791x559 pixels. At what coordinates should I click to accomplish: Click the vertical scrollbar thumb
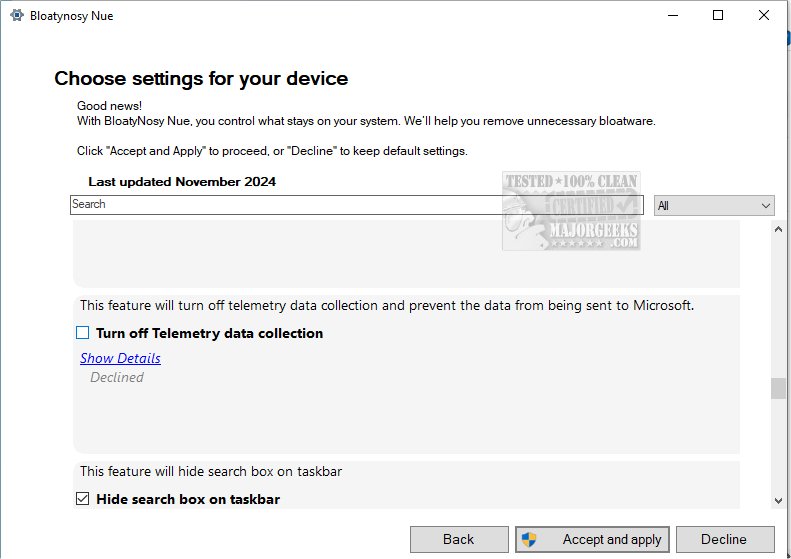pyautogui.click(x=778, y=388)
